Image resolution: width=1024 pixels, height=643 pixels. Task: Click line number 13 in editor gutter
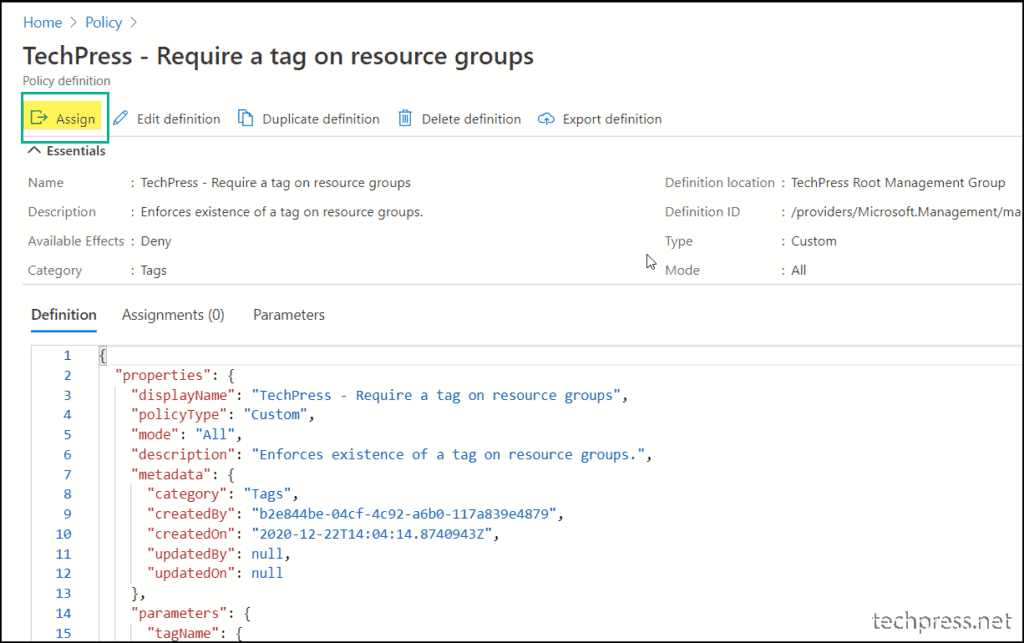63,593
